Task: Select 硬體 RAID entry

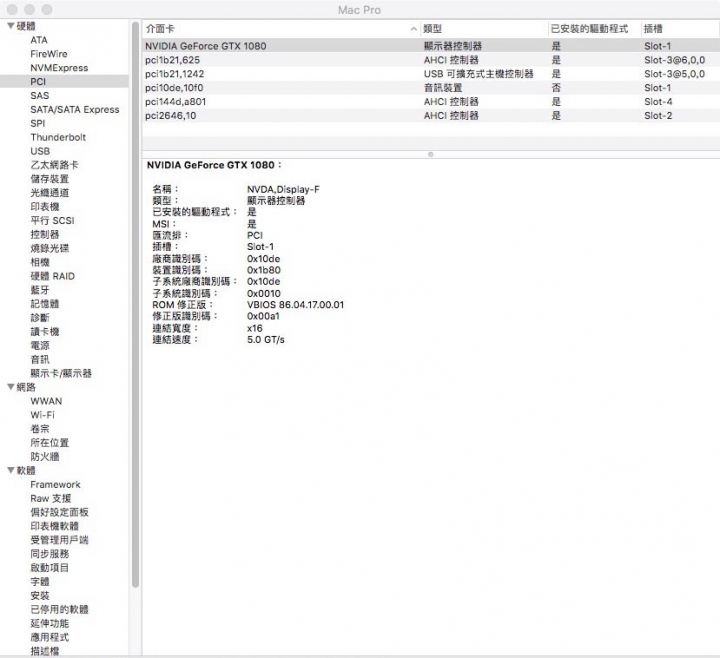Action: point(52,276)
